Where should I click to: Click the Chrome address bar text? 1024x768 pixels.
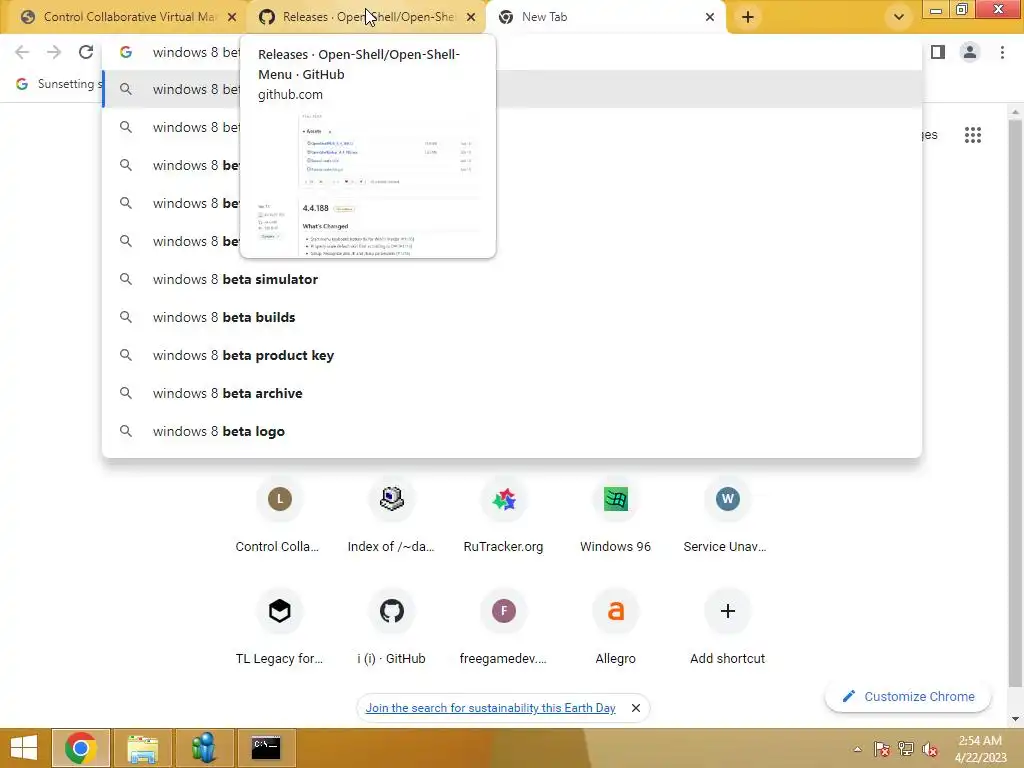click(x=196, y=52)
